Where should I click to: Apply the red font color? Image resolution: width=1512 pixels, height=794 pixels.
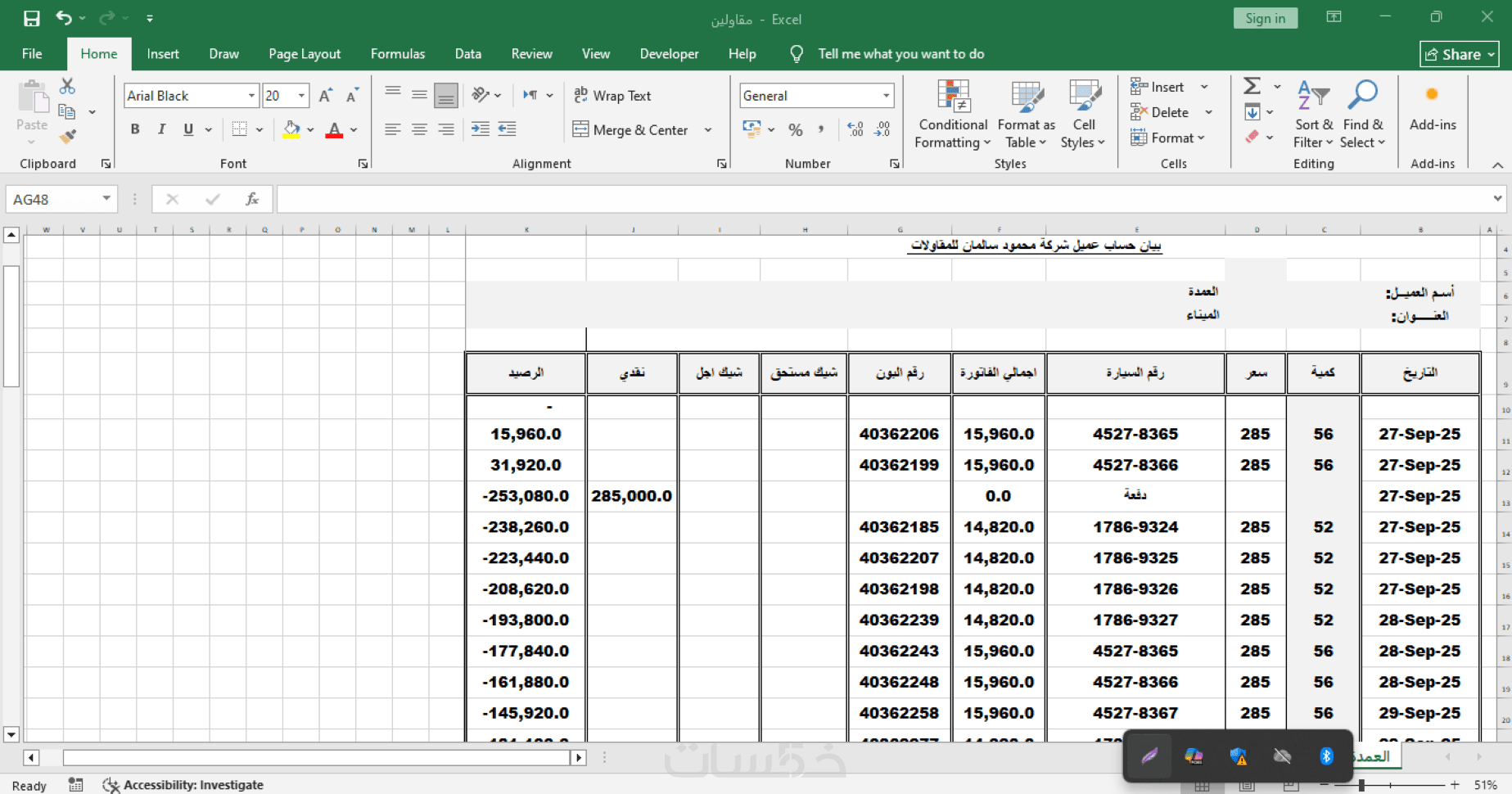click(334, 129)
